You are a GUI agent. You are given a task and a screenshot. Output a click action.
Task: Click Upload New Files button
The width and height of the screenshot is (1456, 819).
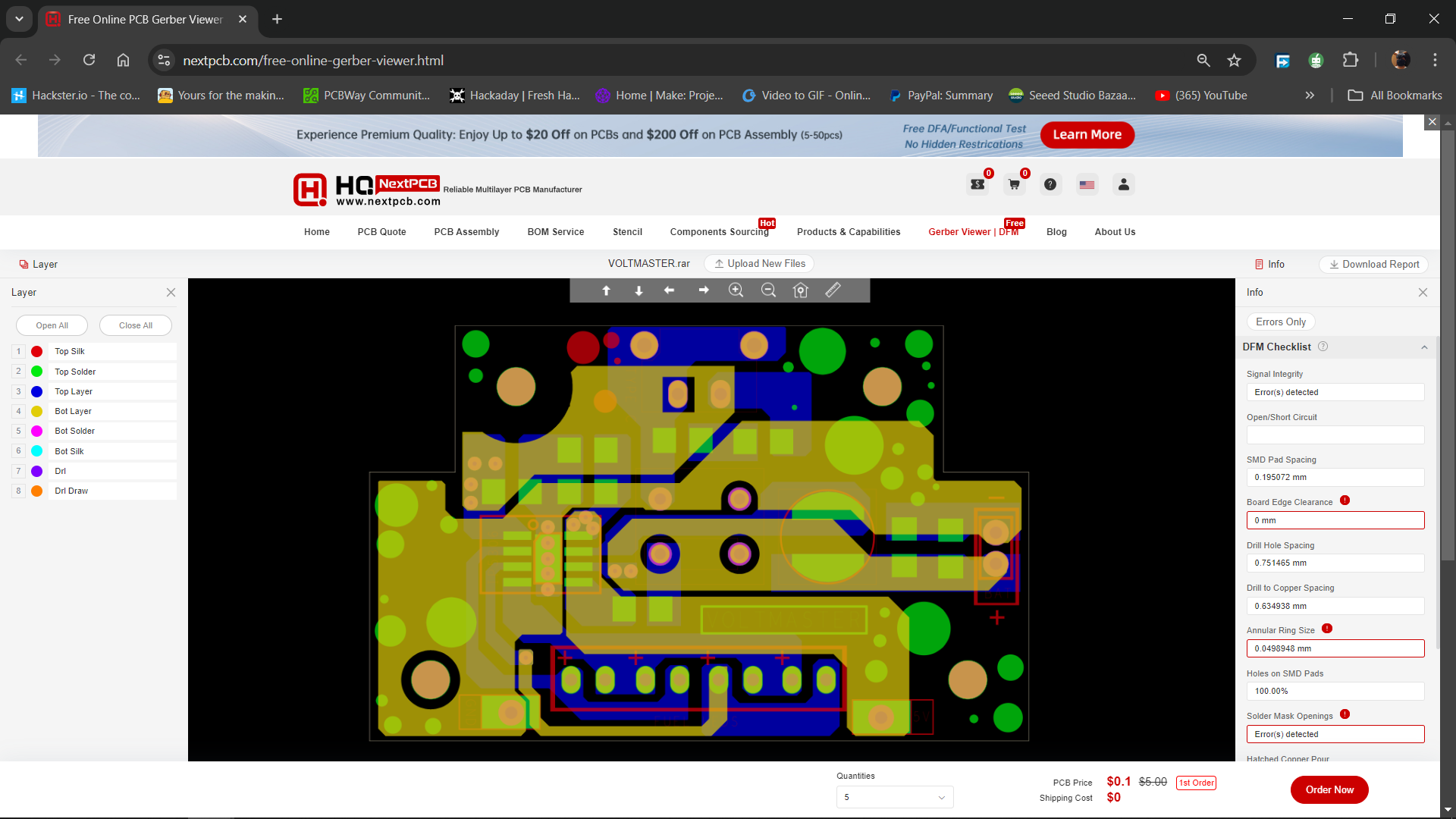pyautogui.click(x=760, y=263)
